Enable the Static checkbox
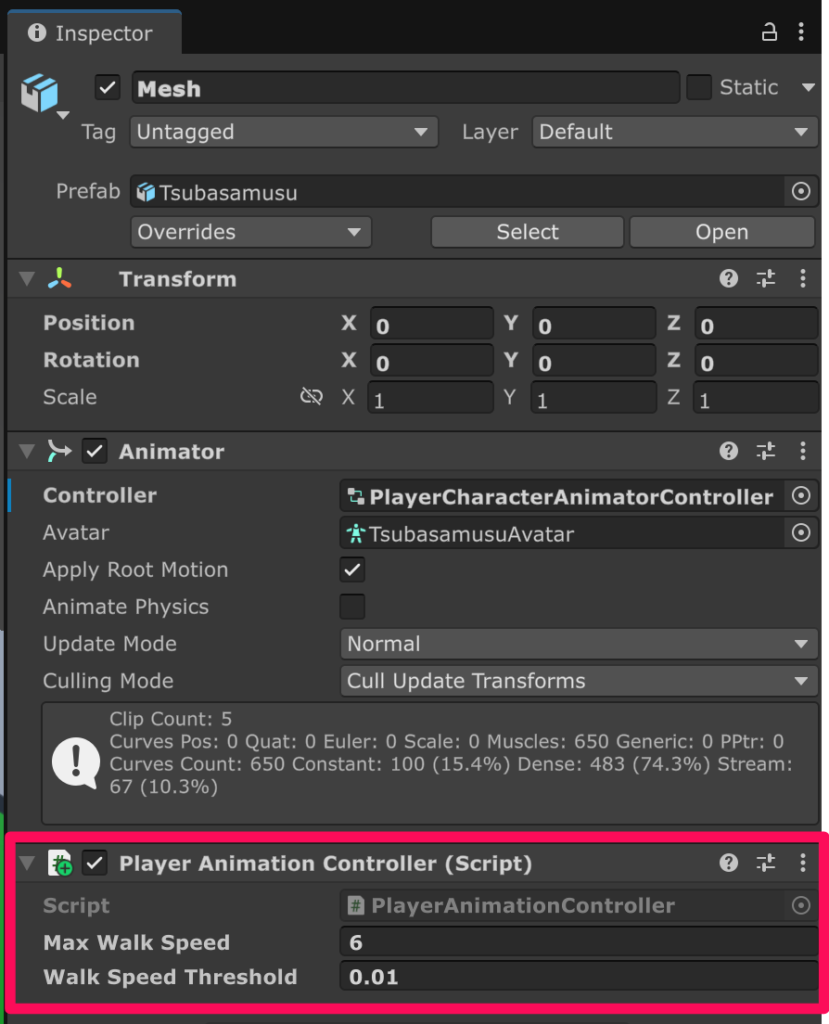This screenshot has width=829, height=1024. (698, 88)
